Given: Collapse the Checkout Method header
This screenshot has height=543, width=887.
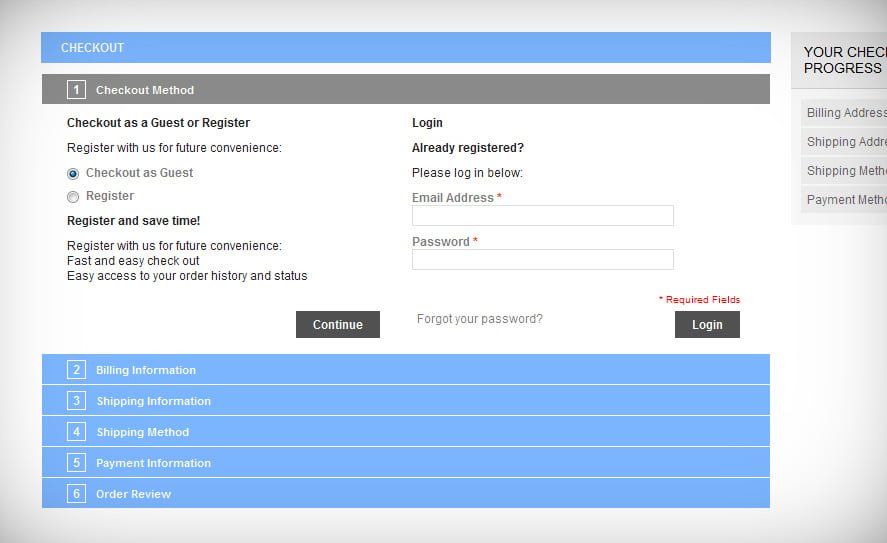Looking at the screenshot, I should coord(145,90).
